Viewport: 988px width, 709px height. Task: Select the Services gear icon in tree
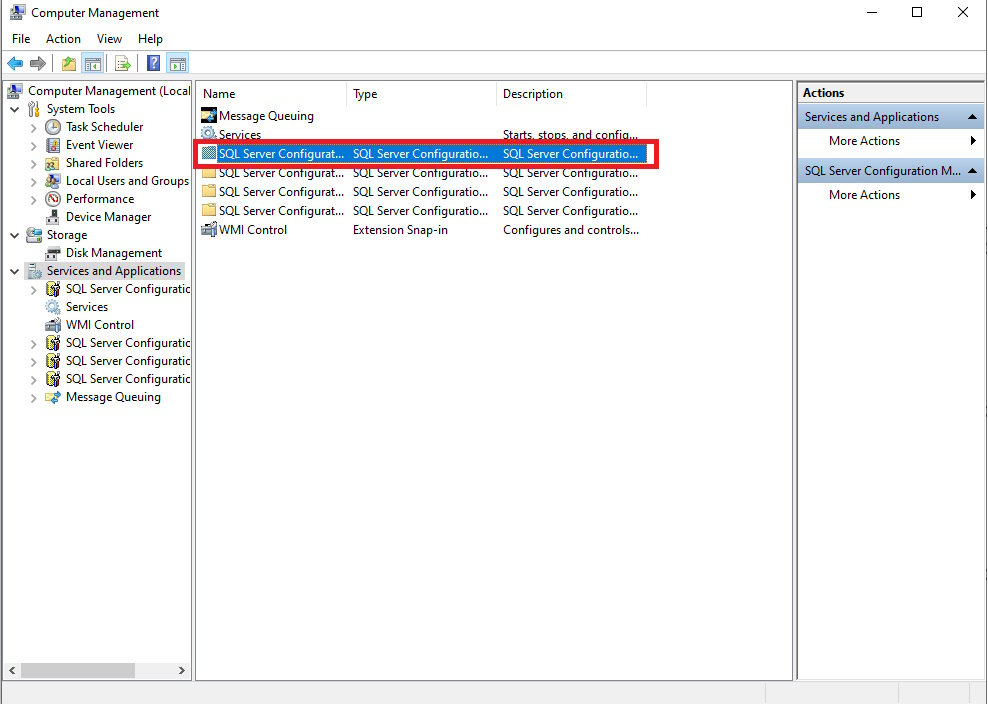click(x=53, y=307)
